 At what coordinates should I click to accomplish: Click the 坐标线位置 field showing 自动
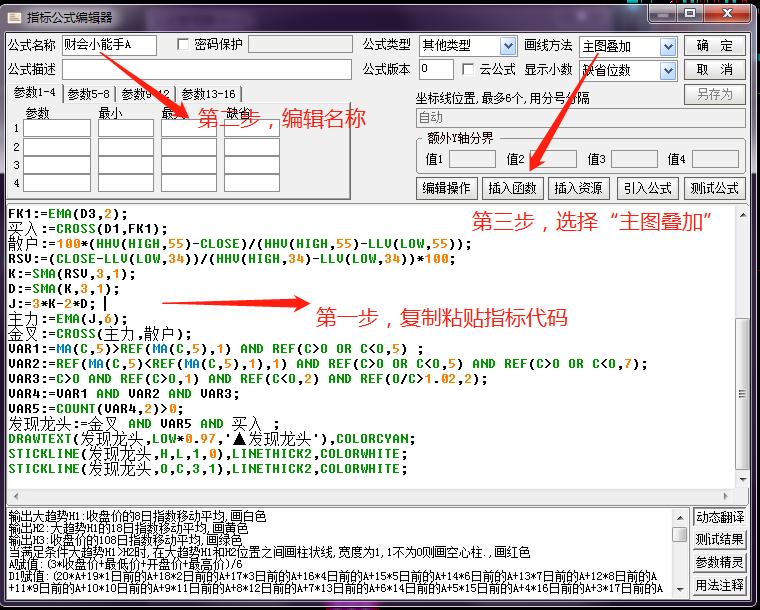[x=580, y=118]
